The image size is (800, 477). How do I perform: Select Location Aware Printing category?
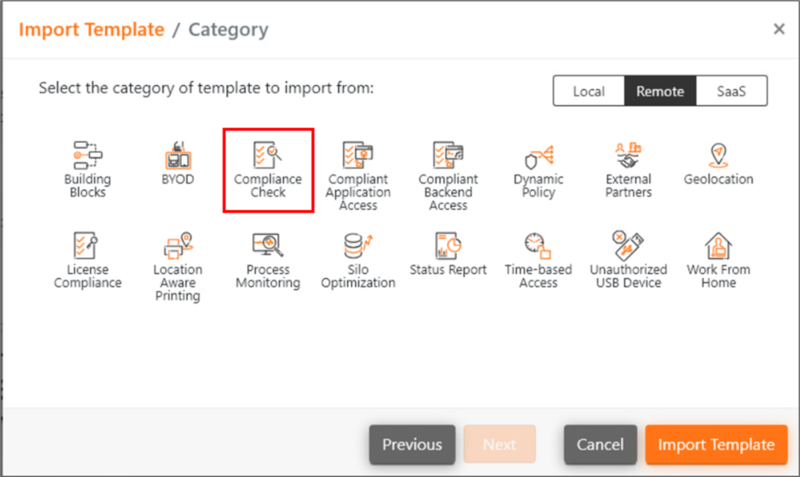point(178,267)
